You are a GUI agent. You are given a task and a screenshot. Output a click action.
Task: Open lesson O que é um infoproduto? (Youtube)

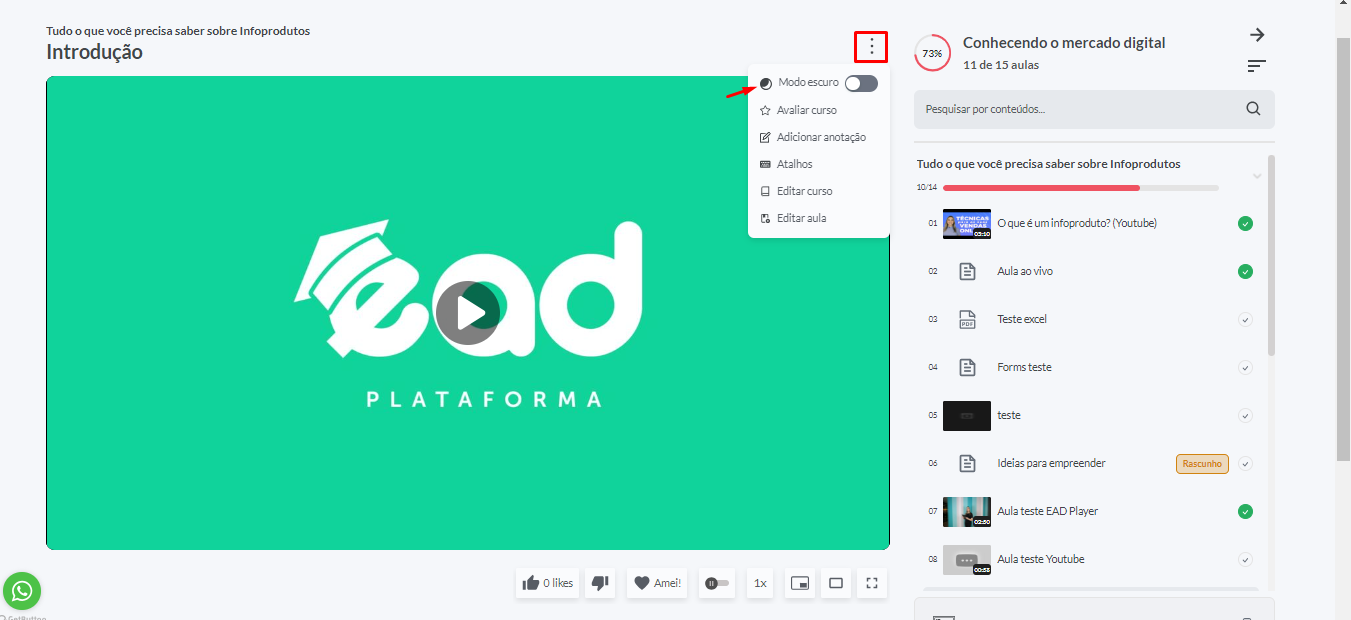pyautogui.click(x=1077, y=223)
